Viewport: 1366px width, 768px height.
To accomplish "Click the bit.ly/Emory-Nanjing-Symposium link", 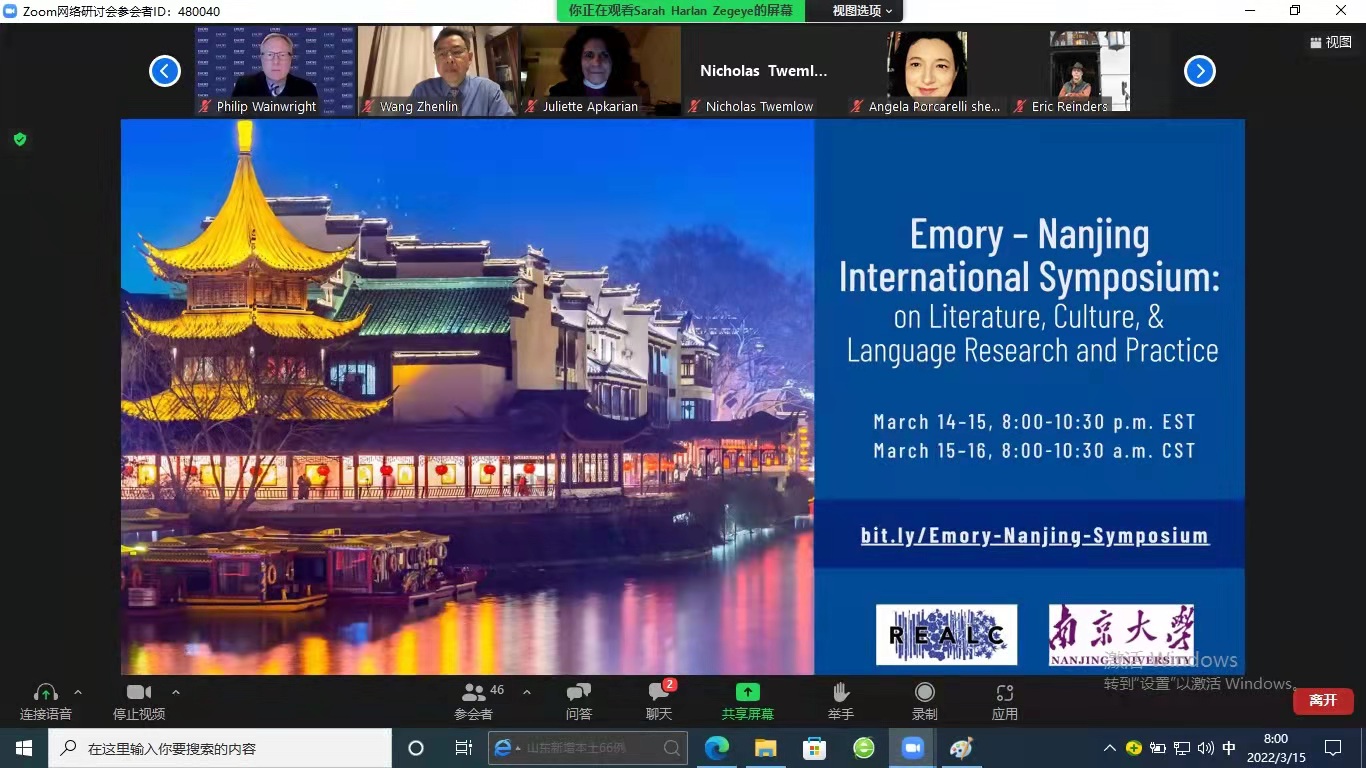I will point(1034,536).
